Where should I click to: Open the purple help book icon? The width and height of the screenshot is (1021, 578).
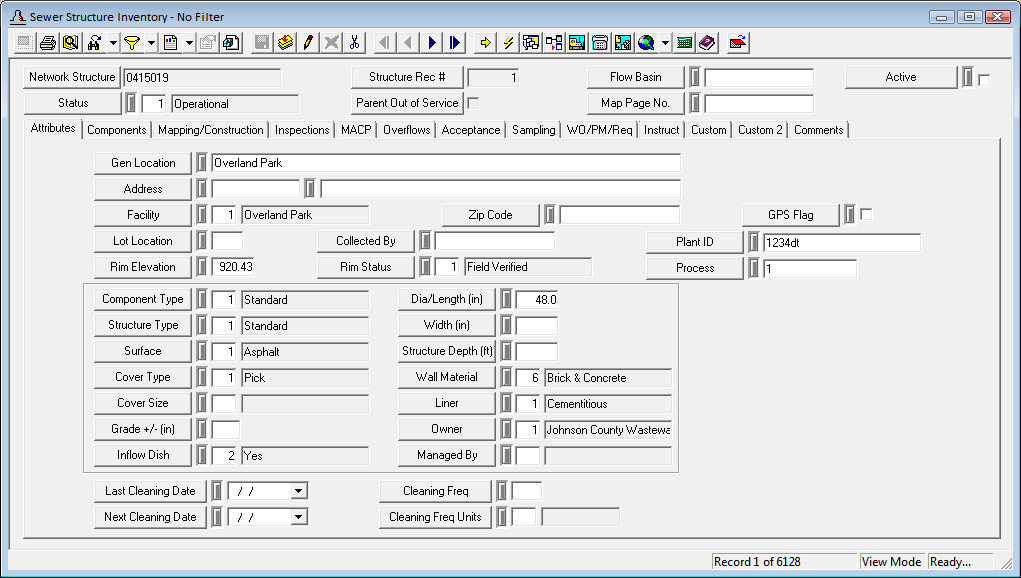coord(707,42)
